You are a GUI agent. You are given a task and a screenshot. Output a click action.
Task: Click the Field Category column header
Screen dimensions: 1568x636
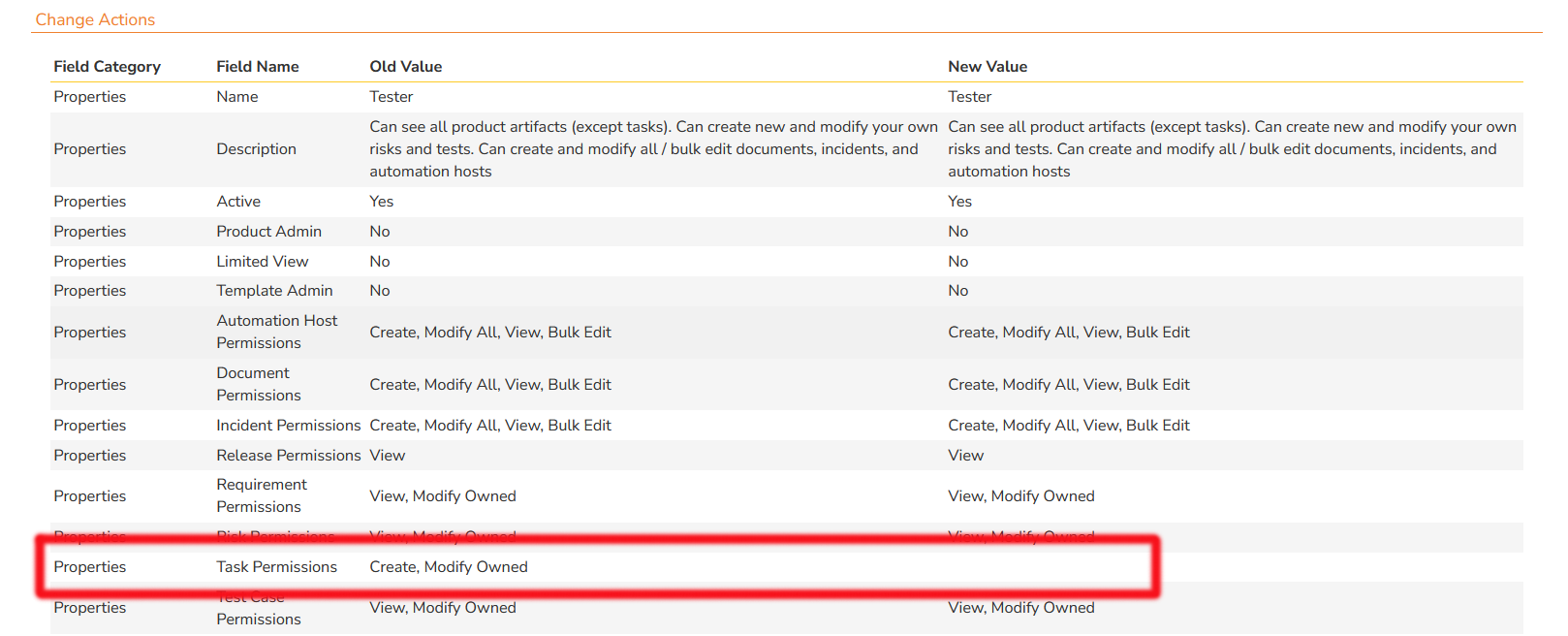(x=107, y=66)
